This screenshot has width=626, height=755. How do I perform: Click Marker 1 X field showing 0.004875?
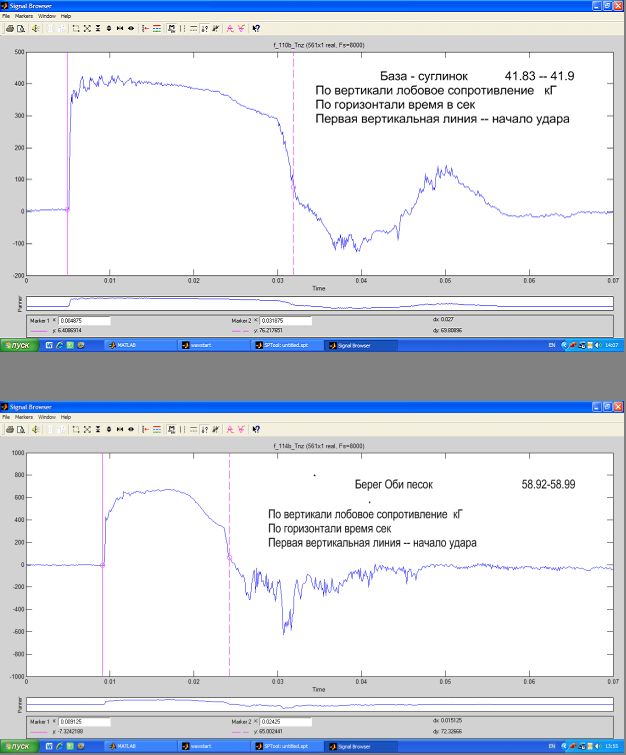82,321
